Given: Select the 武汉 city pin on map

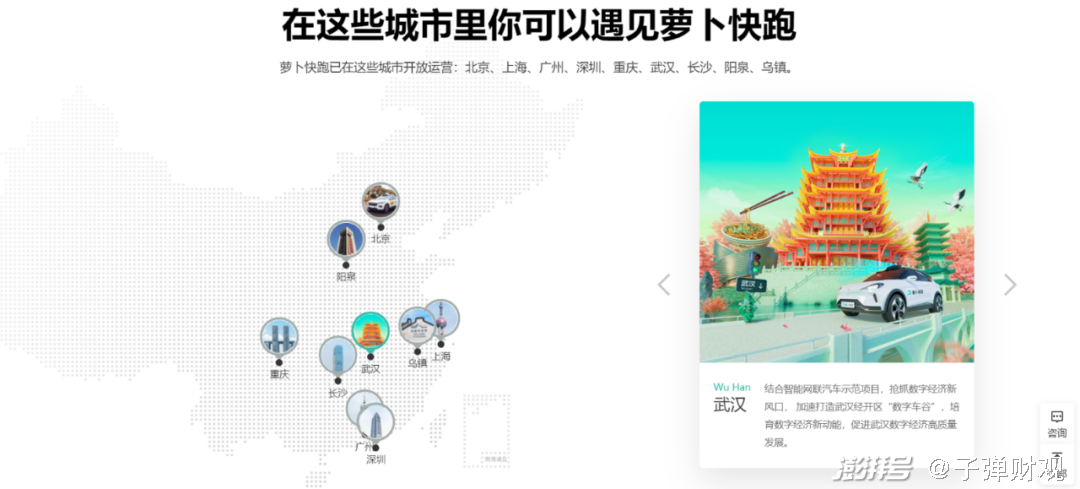Looking at the screenshot, I should [371, 331].
